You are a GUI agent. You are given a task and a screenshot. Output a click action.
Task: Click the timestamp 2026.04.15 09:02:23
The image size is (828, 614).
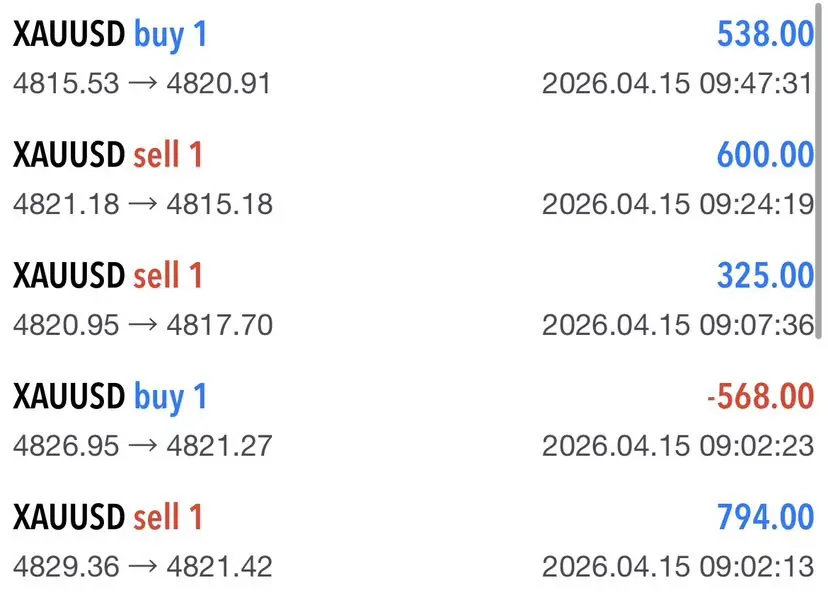(678, 446)
